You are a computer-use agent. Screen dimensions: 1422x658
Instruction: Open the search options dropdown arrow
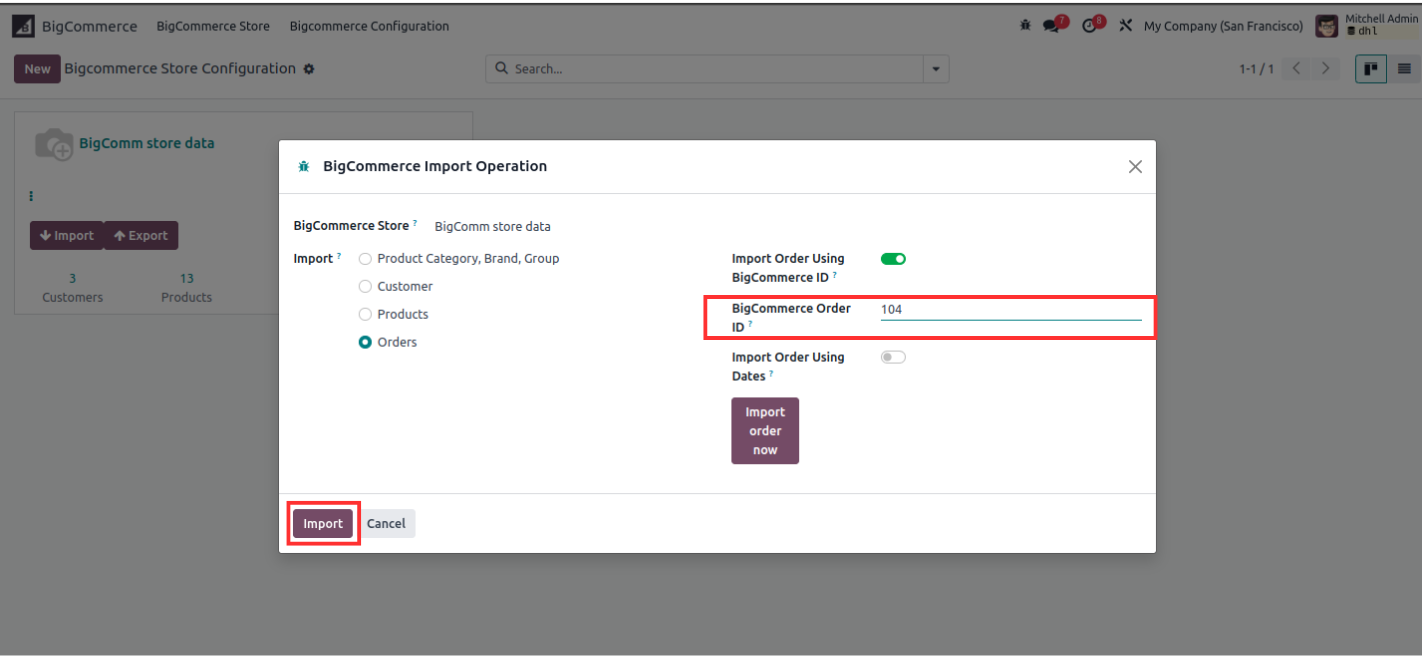[x=936, y=69]
